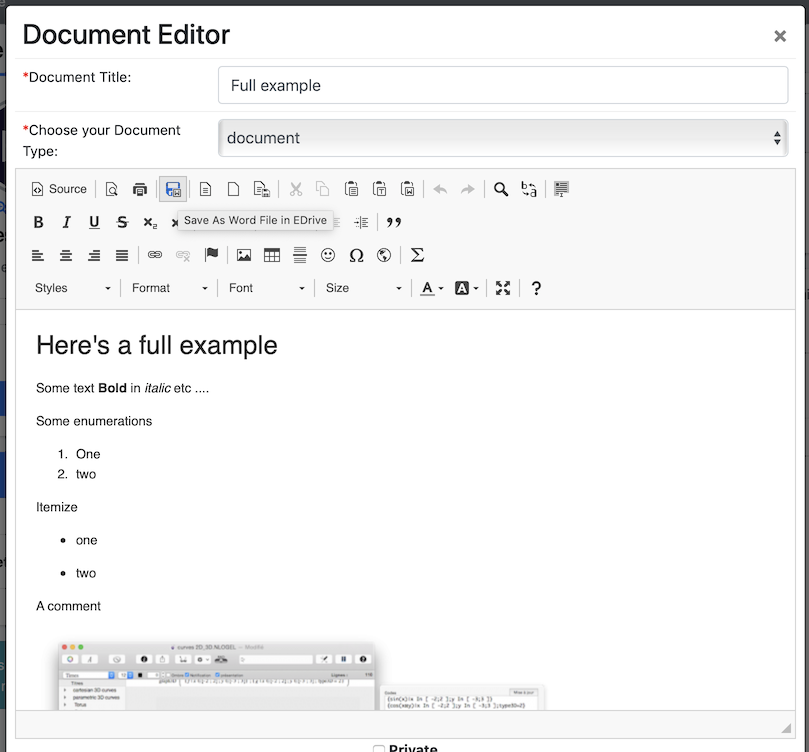809x752 pixels.
Task: Open the smiley emoticon picker
Action: (328, 255)
